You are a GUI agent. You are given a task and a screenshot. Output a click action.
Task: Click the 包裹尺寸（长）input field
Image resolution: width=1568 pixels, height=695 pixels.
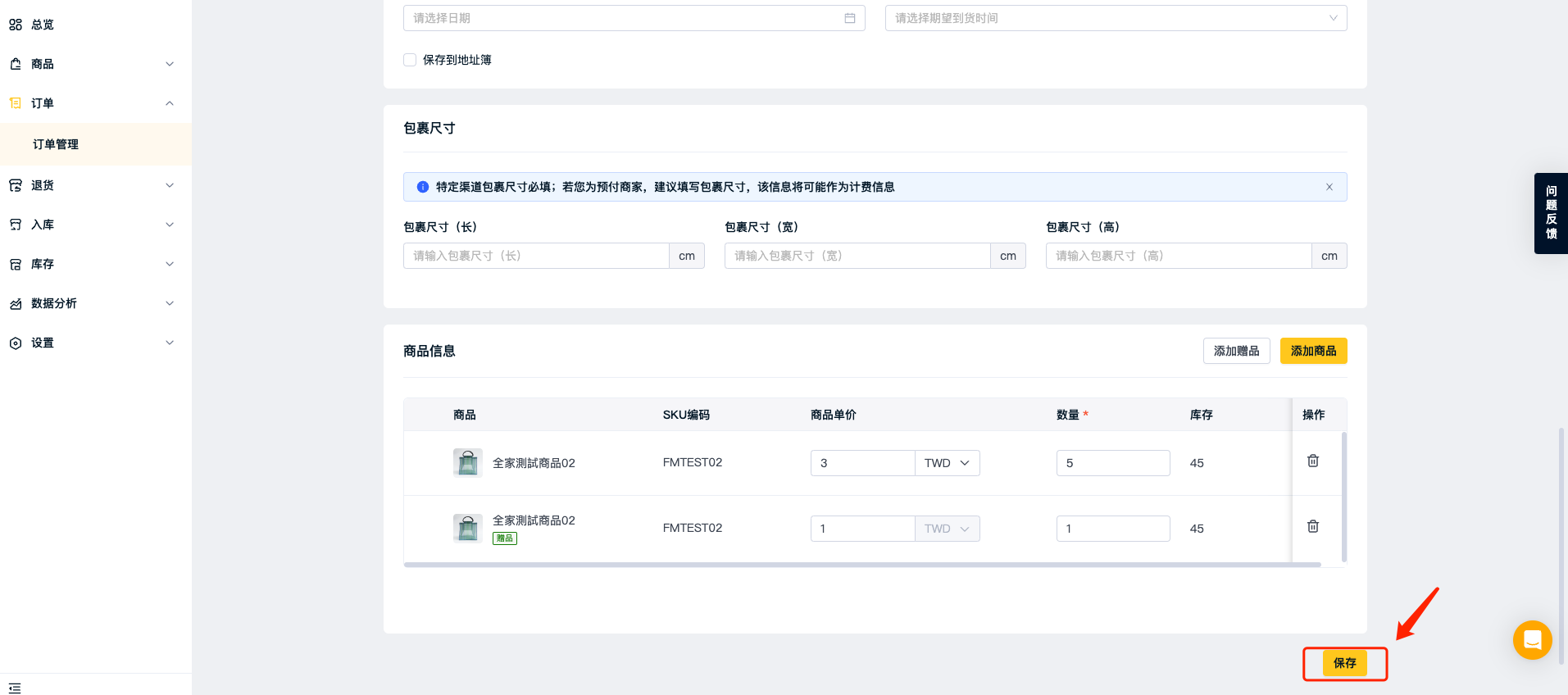[x=536, y=256]
